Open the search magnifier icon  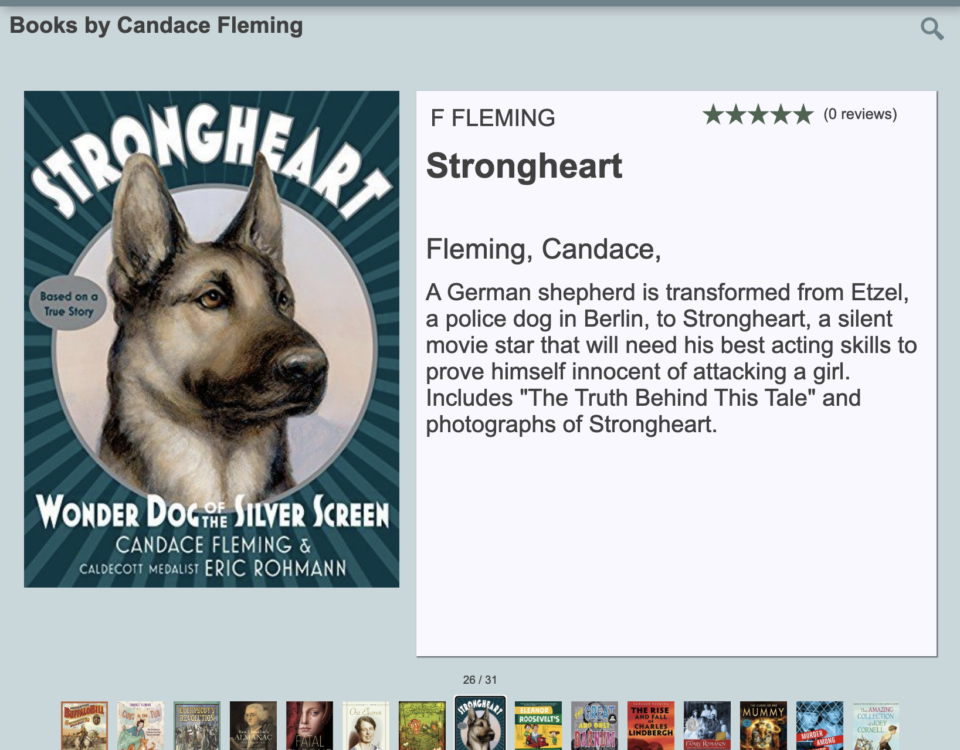click(932, 28)
